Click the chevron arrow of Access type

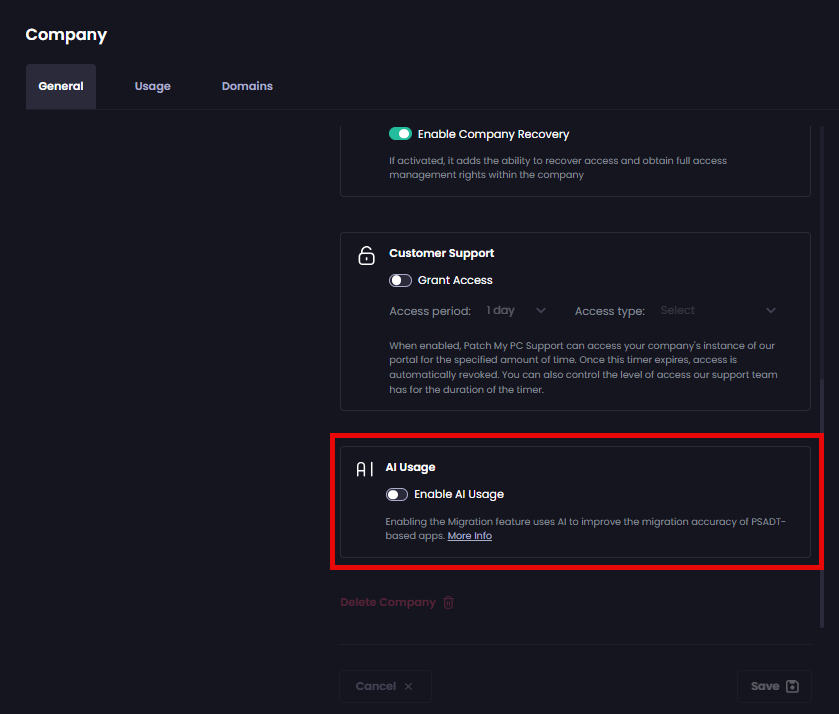[x=770, y=311]
